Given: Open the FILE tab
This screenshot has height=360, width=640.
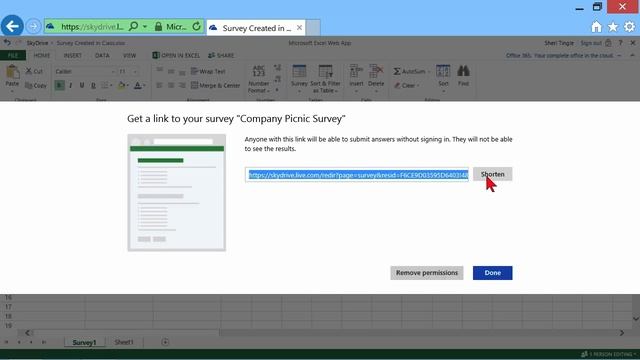Looking at the screenshot, I should (13, 55).
